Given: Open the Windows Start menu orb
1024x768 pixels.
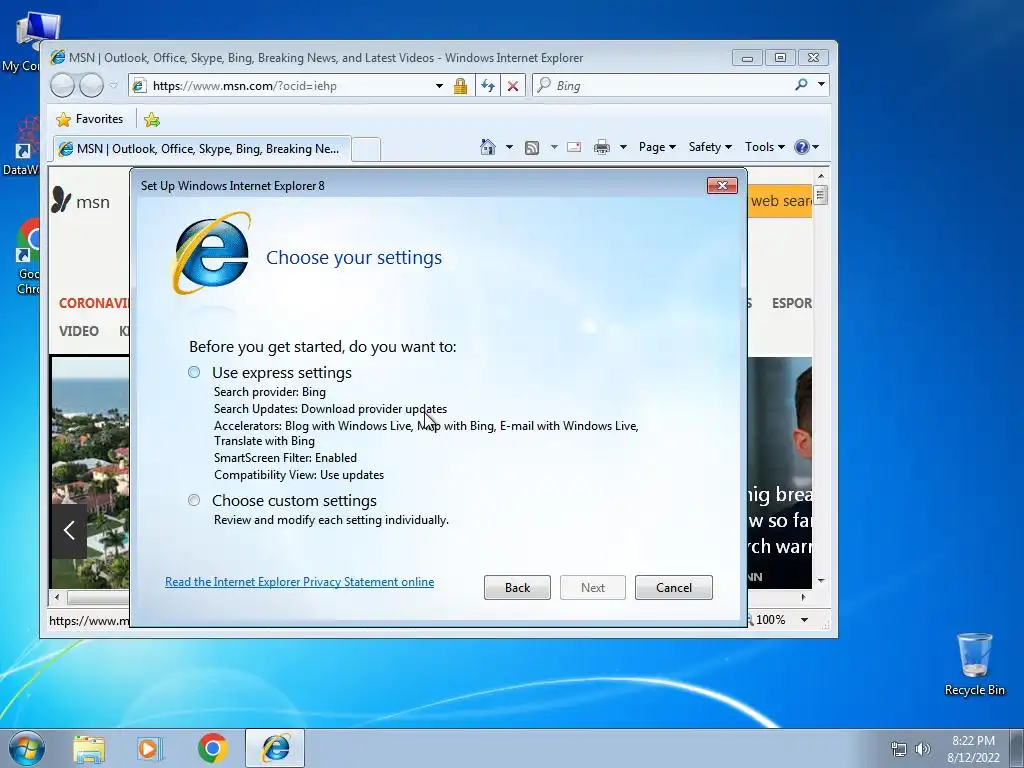Looking at the screenshot, I should pos(27,748).
